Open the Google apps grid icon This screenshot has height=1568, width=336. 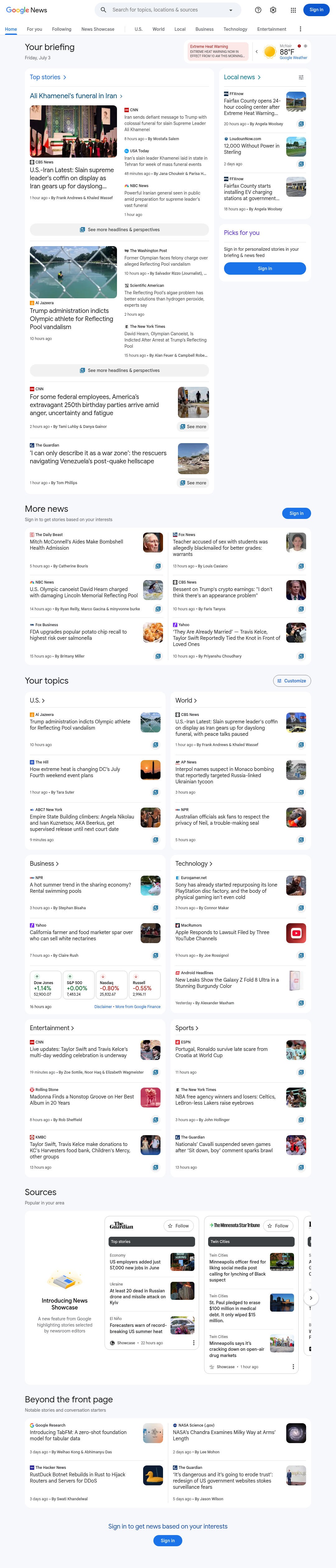(x=293, y=10)
